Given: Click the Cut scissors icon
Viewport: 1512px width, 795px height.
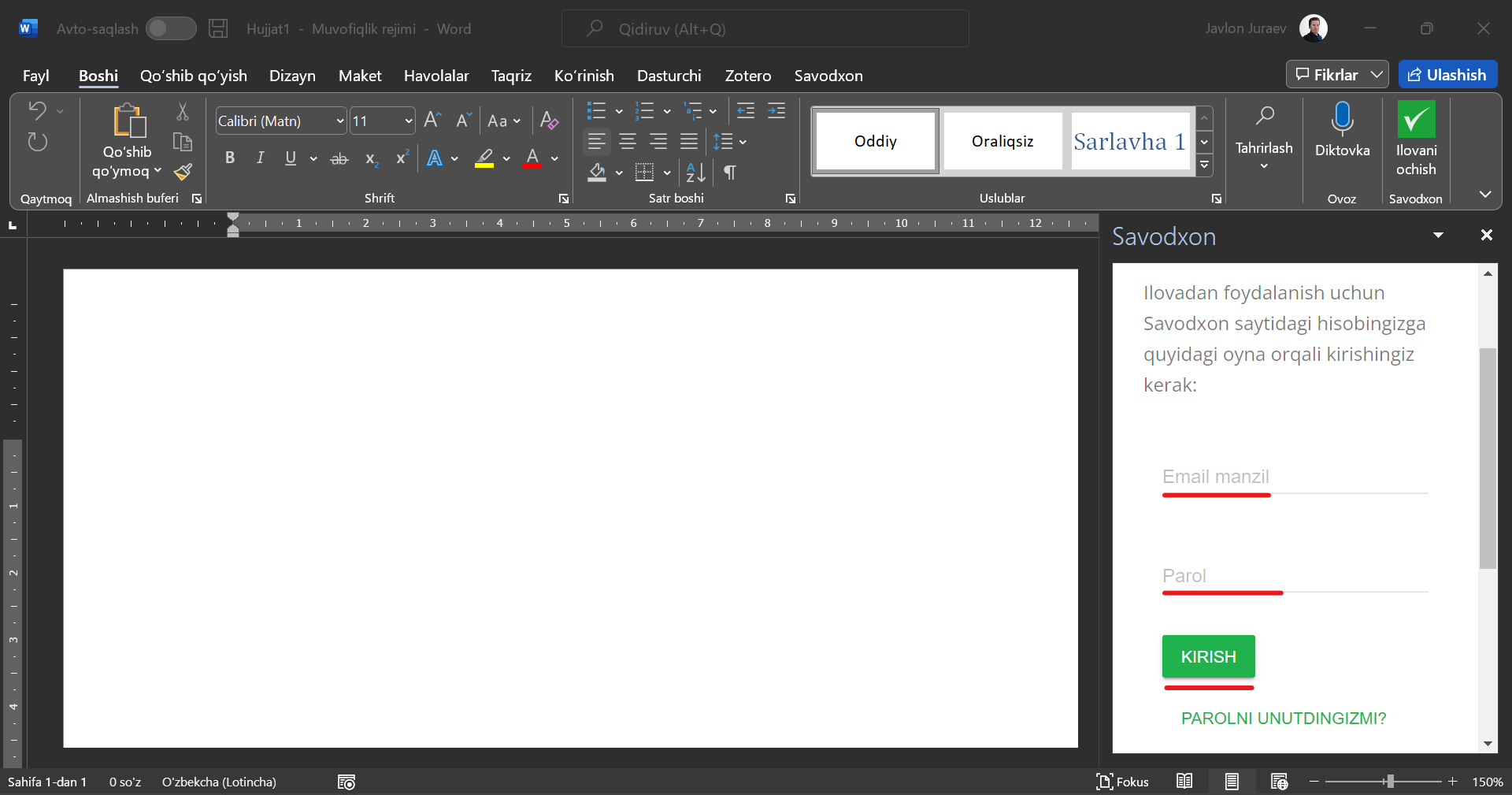Looking at the screenshot, I should click(183, 112).
